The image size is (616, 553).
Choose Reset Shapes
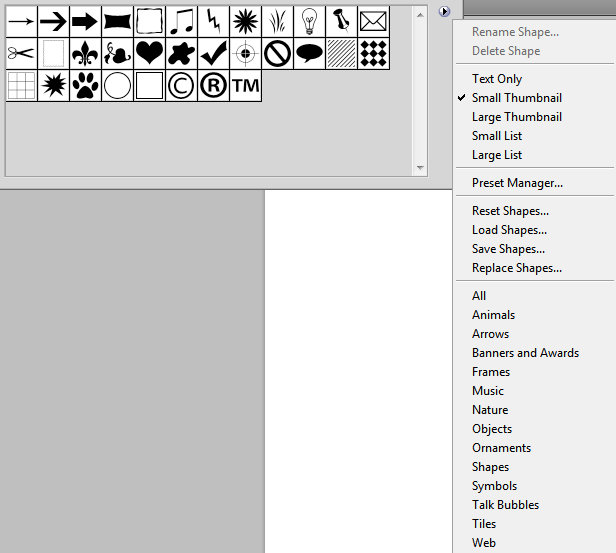(x=510, y=211)
